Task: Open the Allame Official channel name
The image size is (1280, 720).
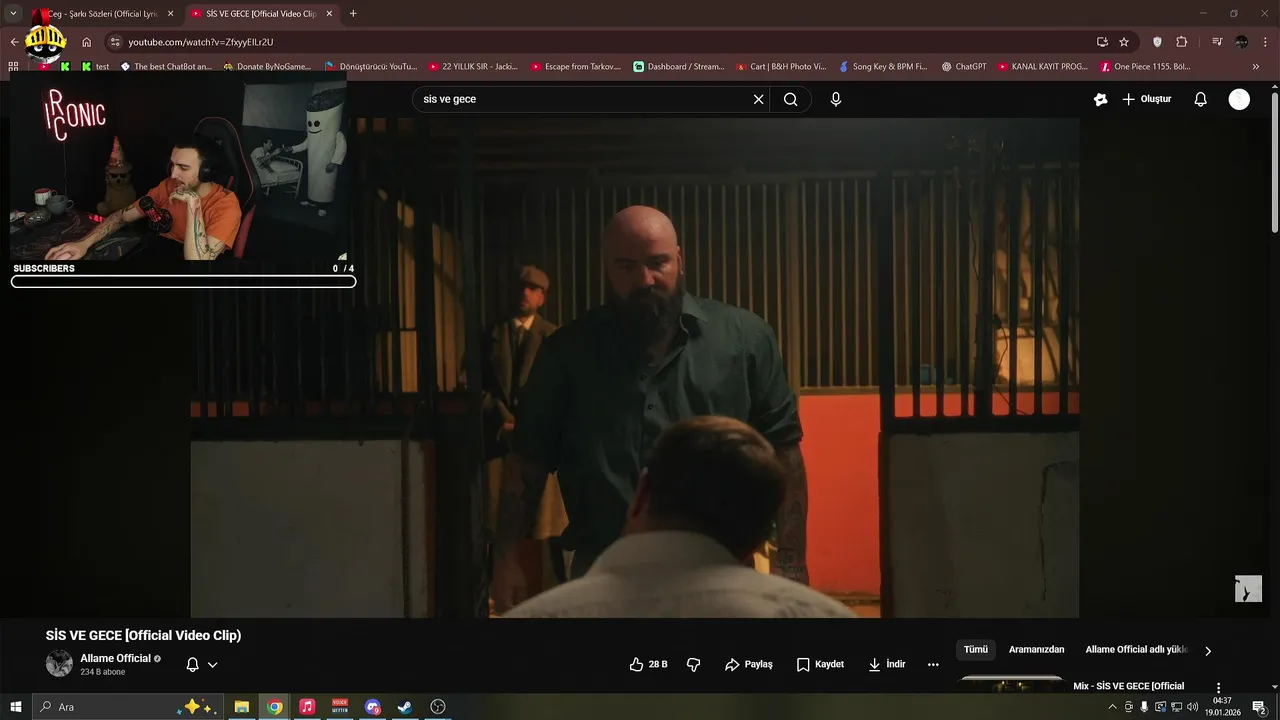Action: [x=115, y=658]
